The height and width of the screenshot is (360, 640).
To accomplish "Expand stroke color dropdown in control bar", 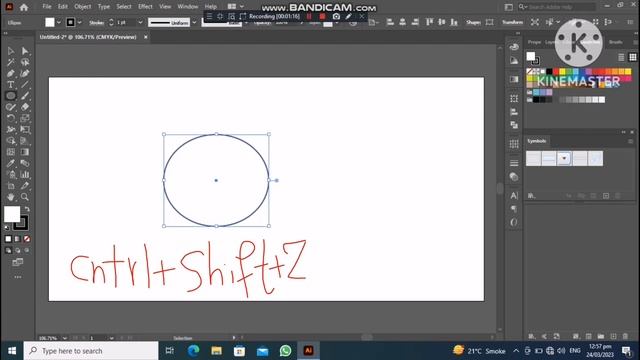I will point(80,22).
